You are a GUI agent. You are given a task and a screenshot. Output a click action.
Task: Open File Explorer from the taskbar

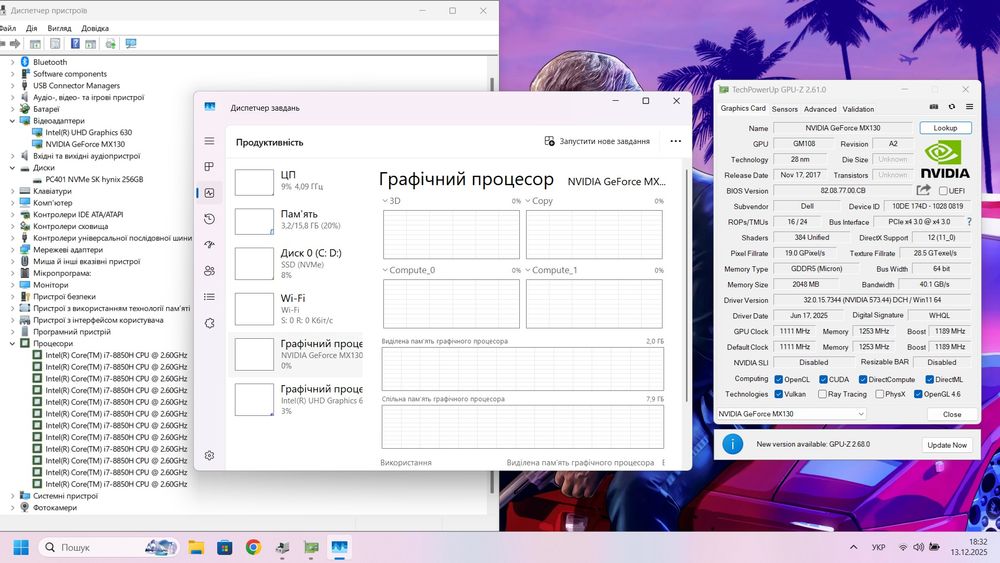click(196, 547)
